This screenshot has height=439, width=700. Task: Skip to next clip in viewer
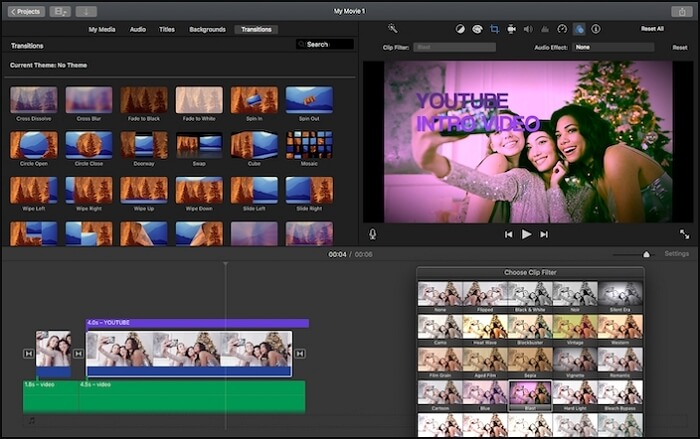coord(544,234)
